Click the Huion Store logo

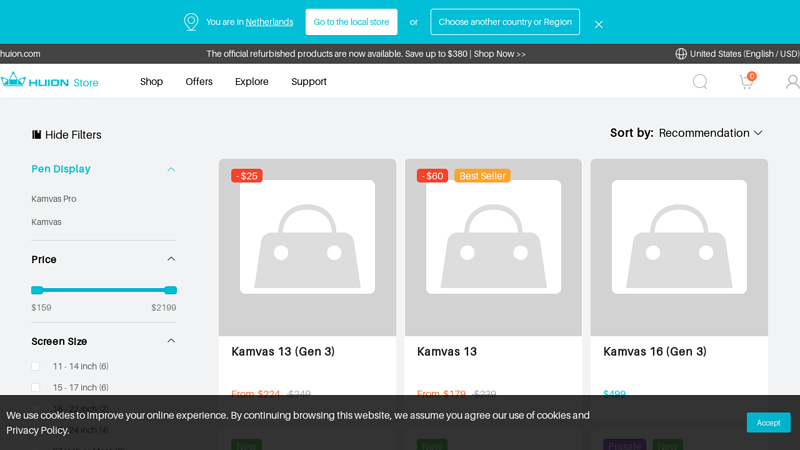pos(50,81)
